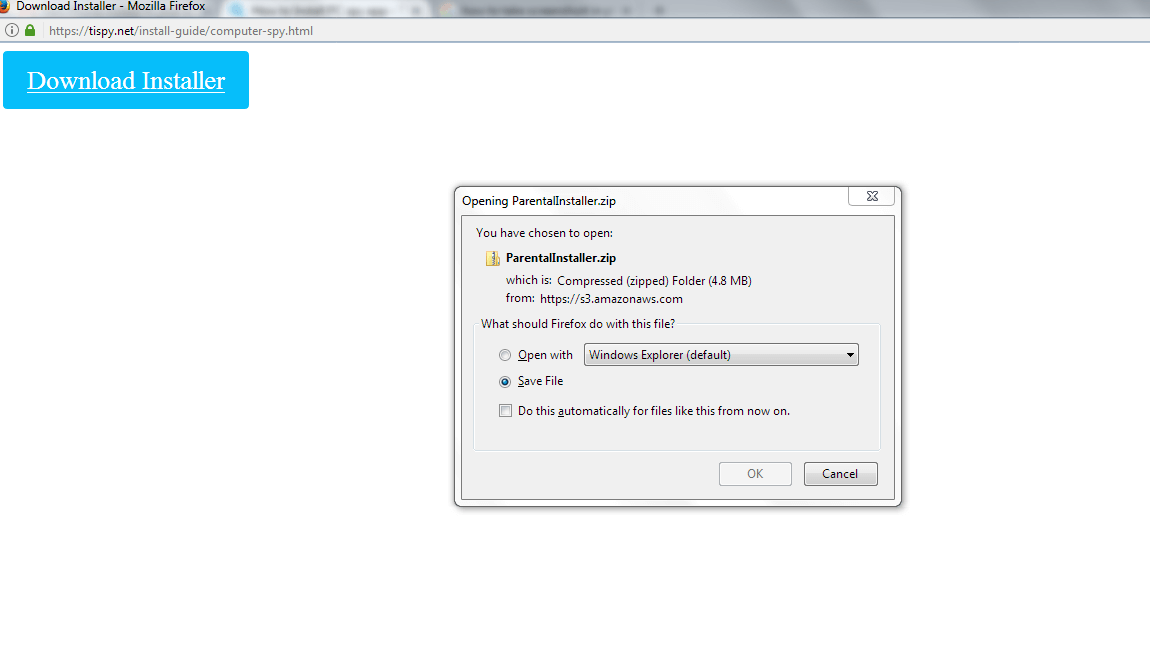Click the Download Installer window title text
This screenshot has width=1150, height=650.
point(111,7)
